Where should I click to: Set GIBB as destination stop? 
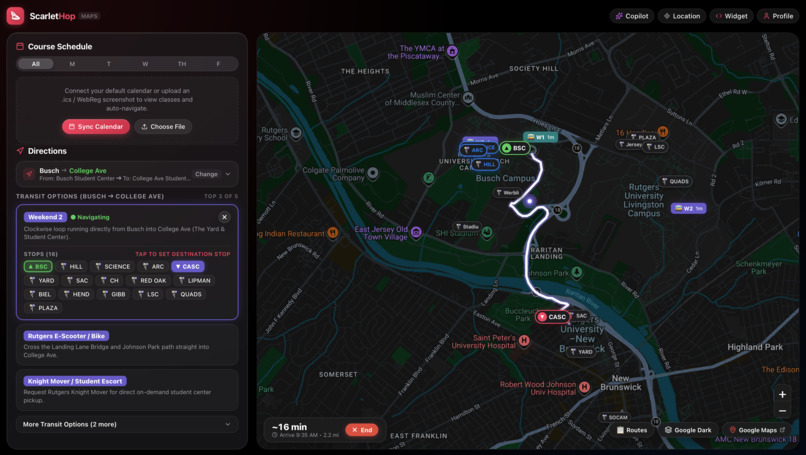[x=114, y=294]
